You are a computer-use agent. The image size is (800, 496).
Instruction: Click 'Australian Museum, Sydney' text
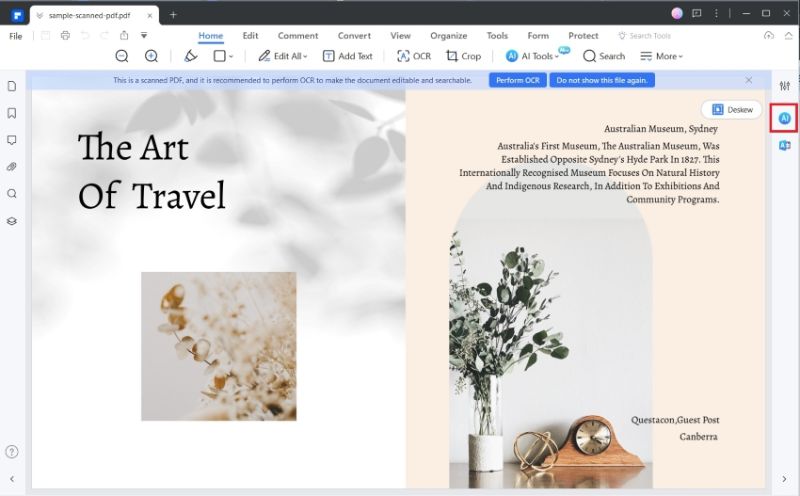661,129
